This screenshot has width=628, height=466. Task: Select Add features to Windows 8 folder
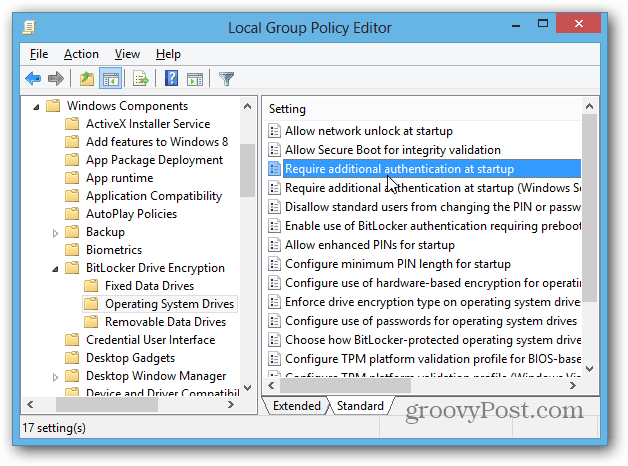[x=157, y=142]
